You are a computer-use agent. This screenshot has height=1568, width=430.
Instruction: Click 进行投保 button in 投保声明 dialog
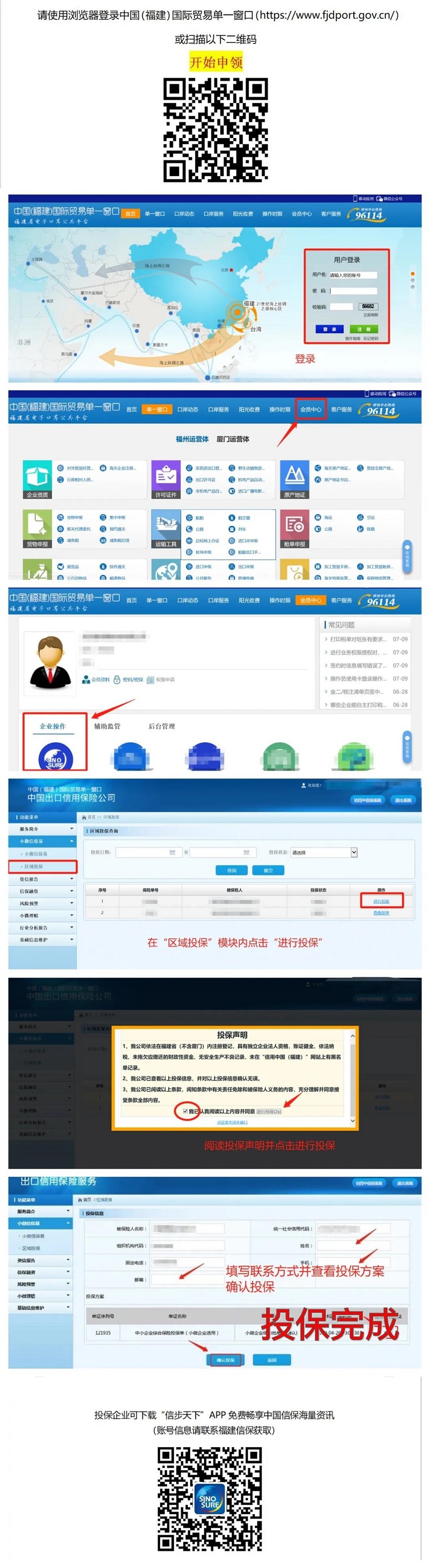tap(269, 1111)
